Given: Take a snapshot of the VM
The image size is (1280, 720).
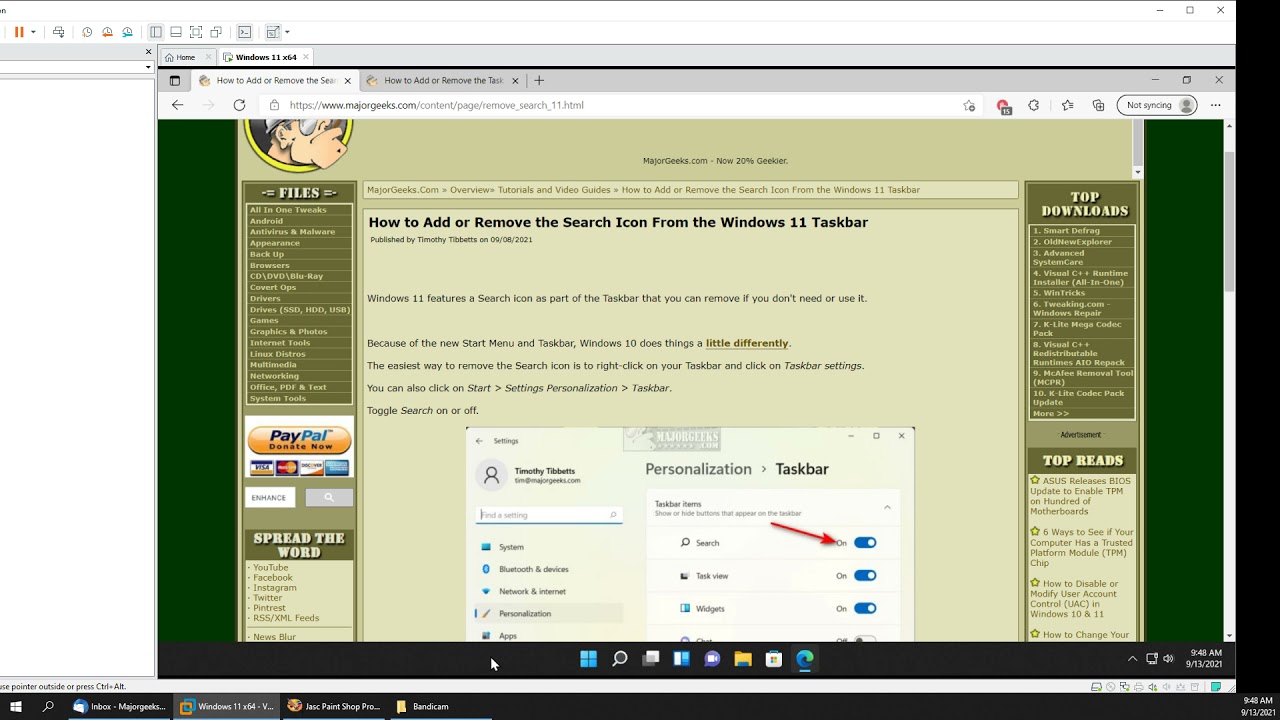Looking at the screenshot, I should pyautogui.click(x=87, y=32).
